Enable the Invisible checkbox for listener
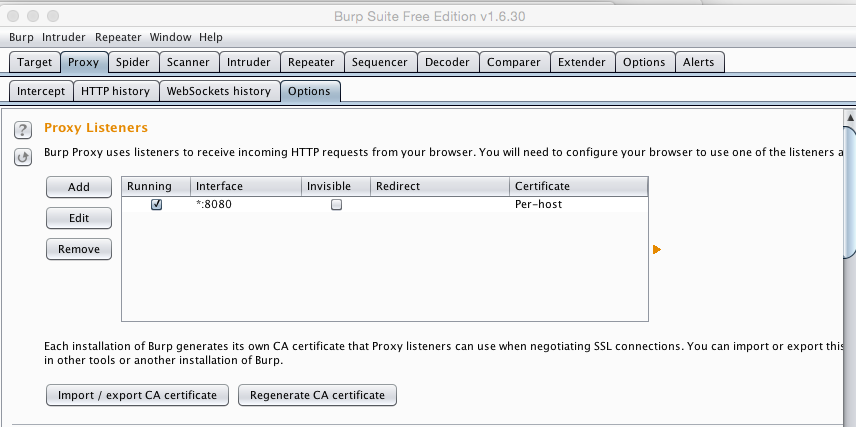 click(337, 204)
